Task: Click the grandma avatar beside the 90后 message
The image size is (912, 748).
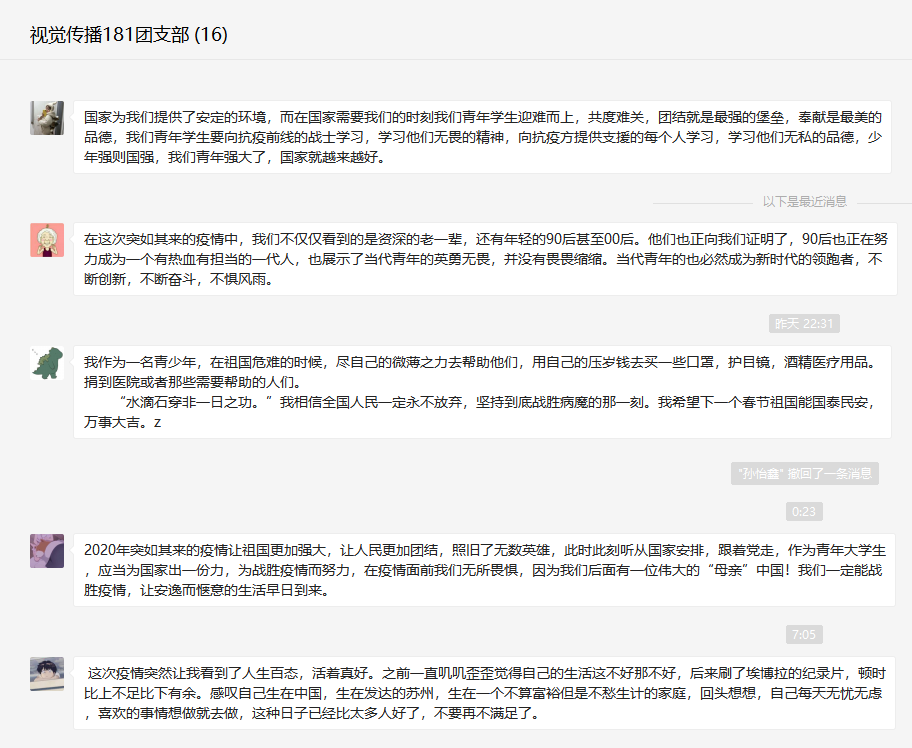Action: point(47,240)
